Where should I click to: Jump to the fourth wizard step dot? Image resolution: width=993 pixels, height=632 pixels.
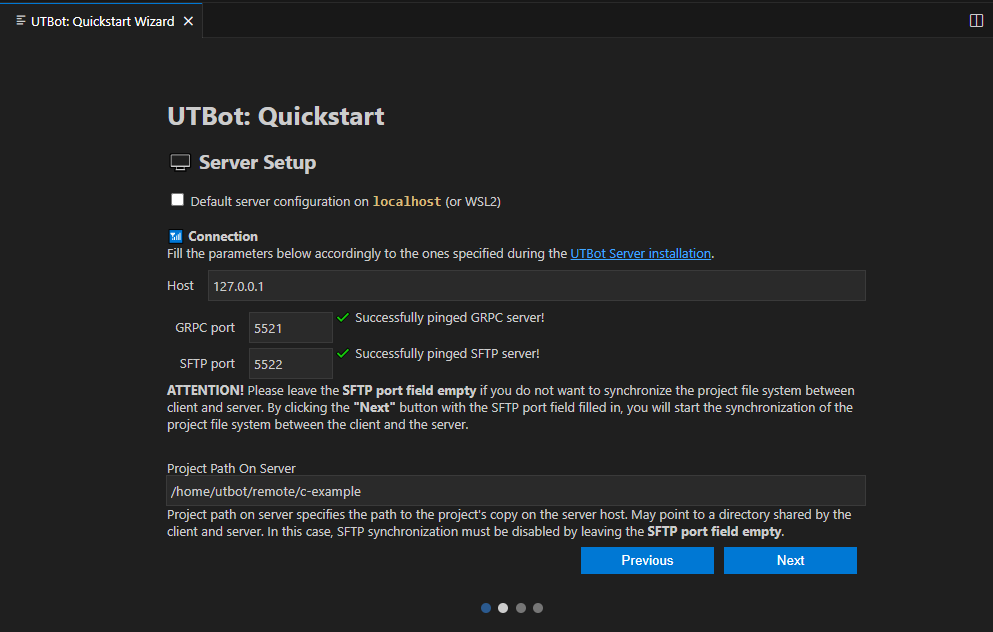click(538, 608)
